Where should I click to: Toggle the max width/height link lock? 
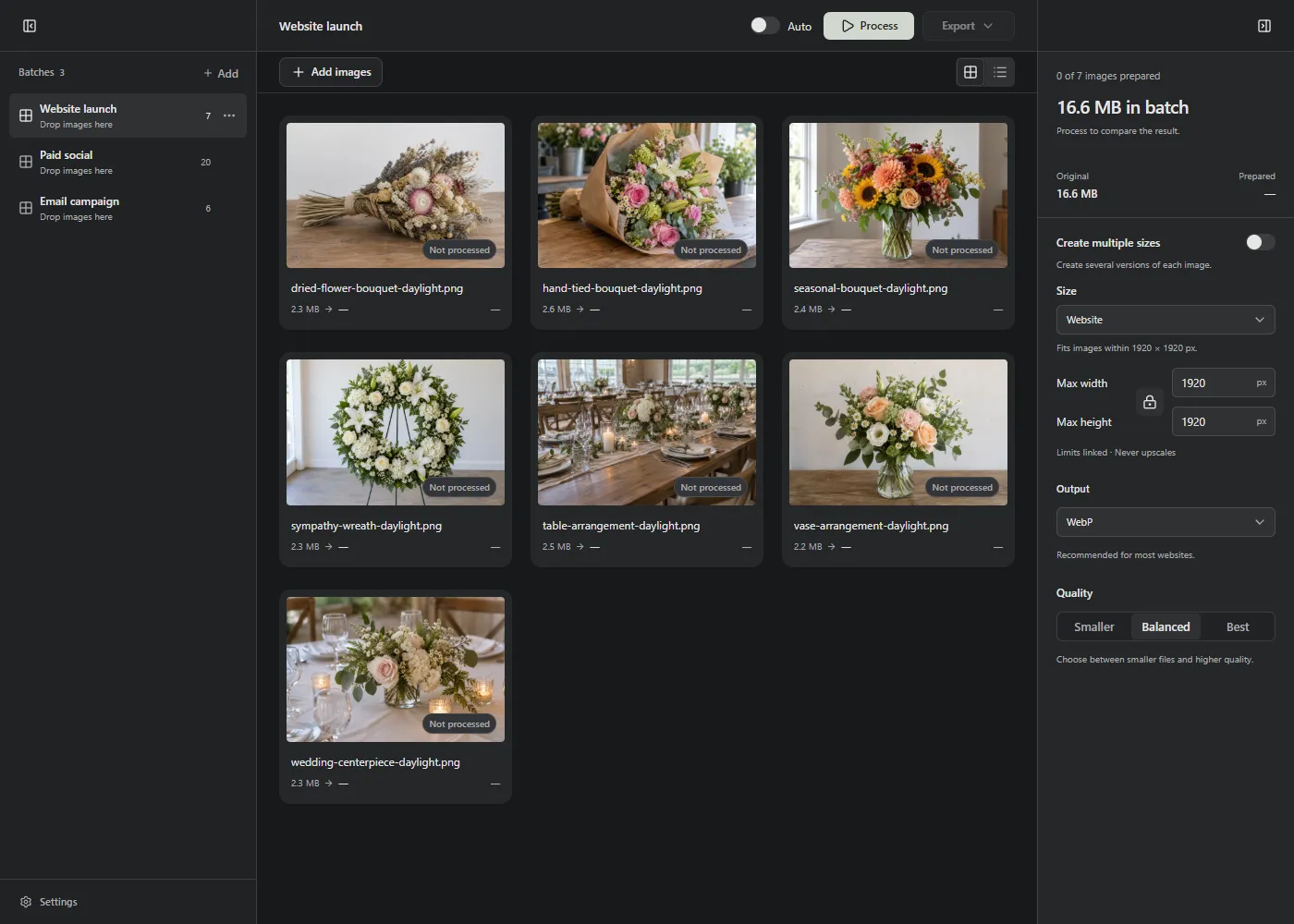pos(1150,402)
